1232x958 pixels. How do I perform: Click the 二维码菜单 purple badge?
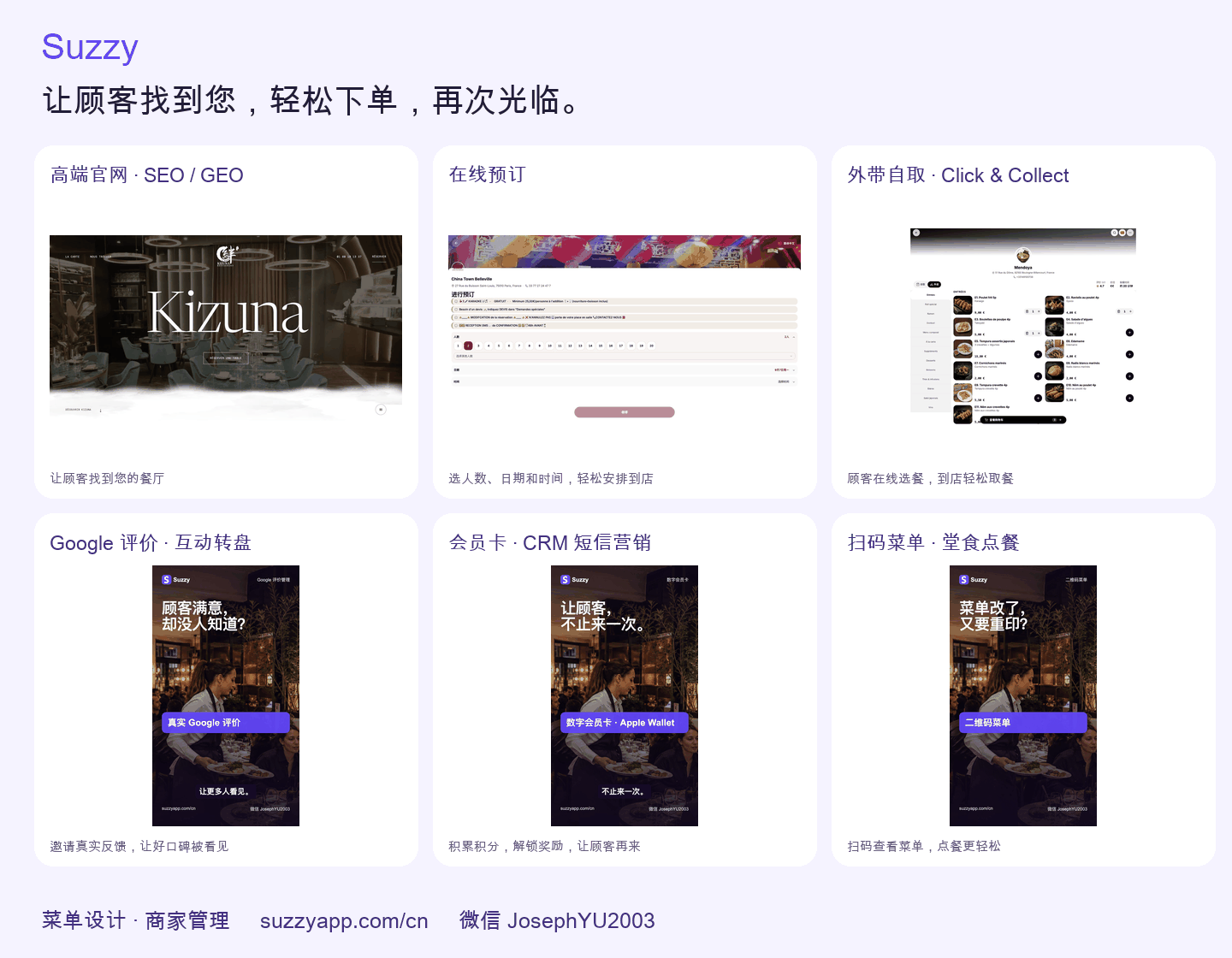pyautogui.click(x=1023, y=723)
